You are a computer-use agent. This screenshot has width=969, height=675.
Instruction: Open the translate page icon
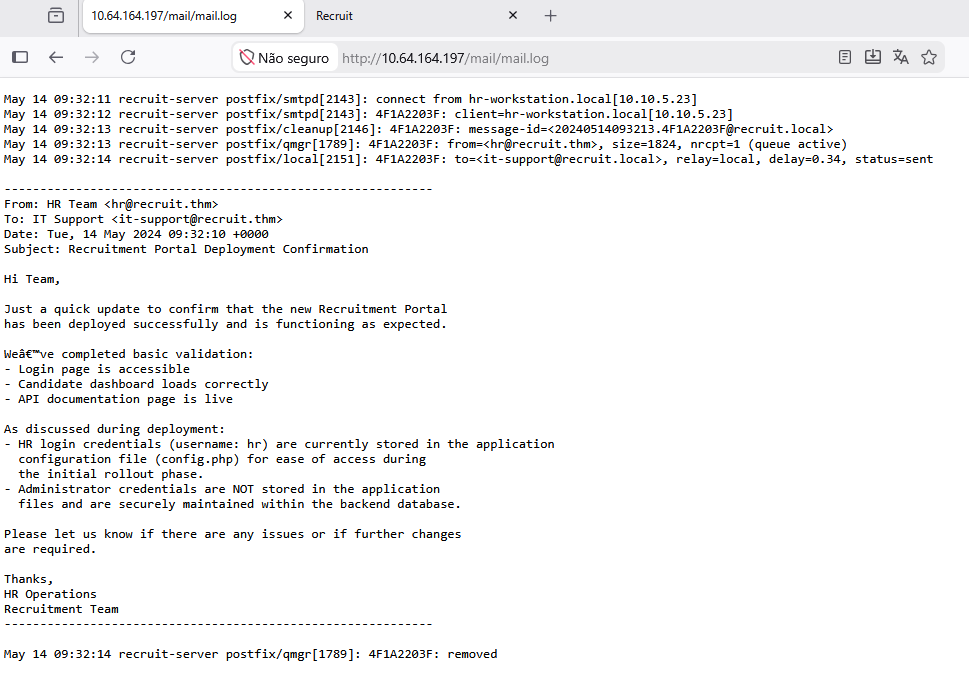(x=900, y=57)
